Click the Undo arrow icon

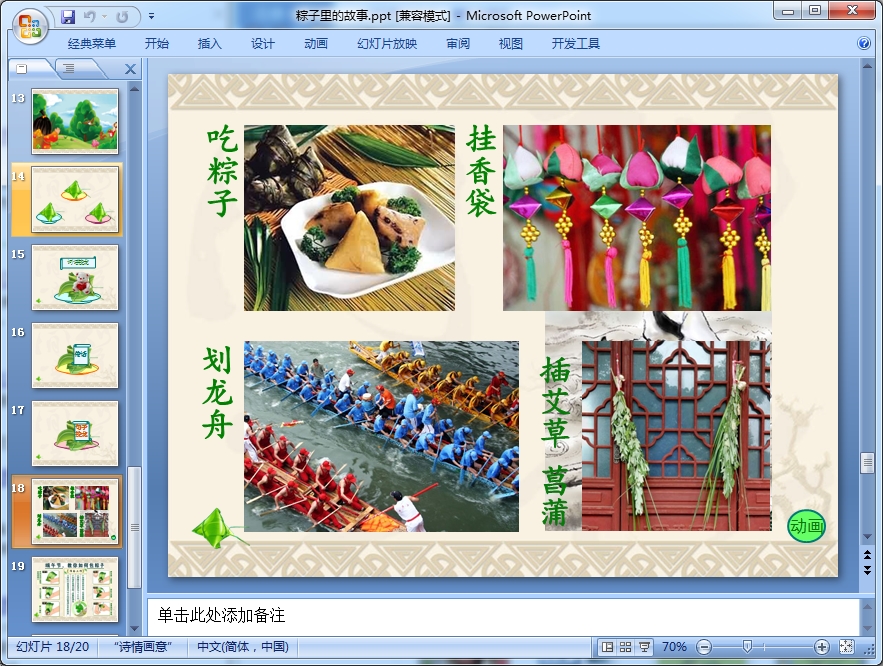pyautogui.click(x=89, y=16)
